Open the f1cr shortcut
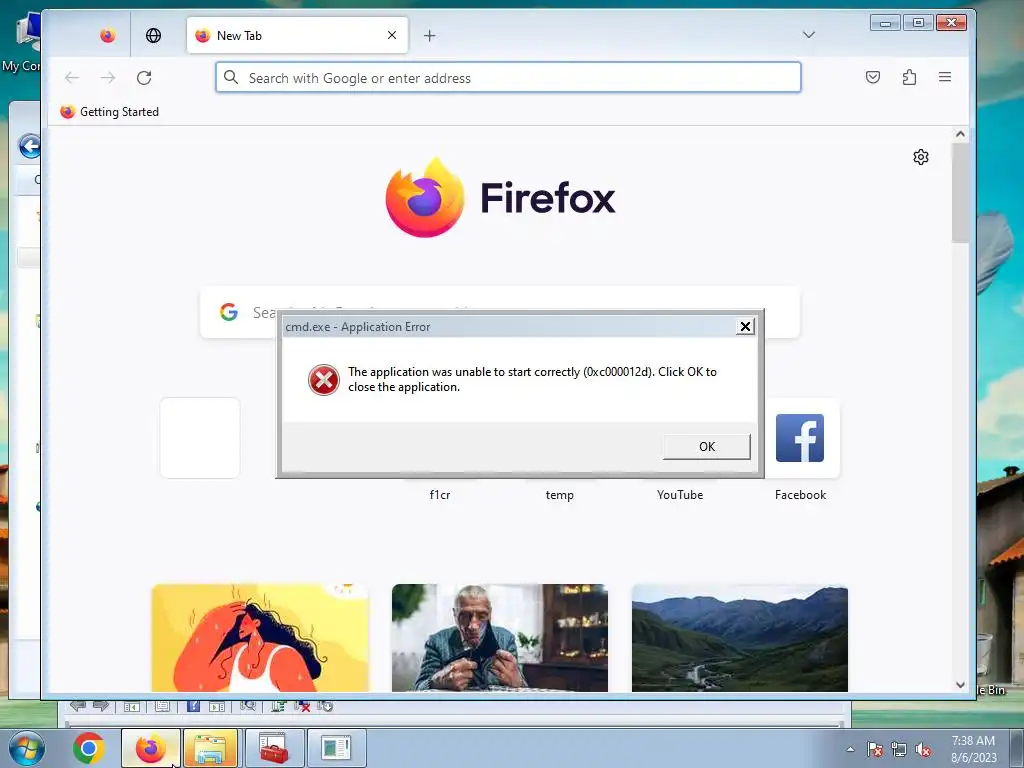The image size is (1024, 768). tap(440, 495)
